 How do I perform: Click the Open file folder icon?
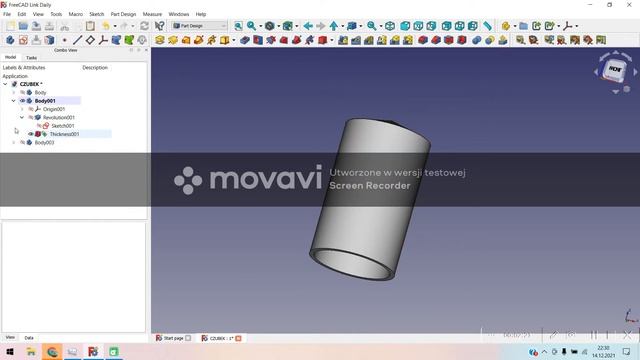click(23, 26)
